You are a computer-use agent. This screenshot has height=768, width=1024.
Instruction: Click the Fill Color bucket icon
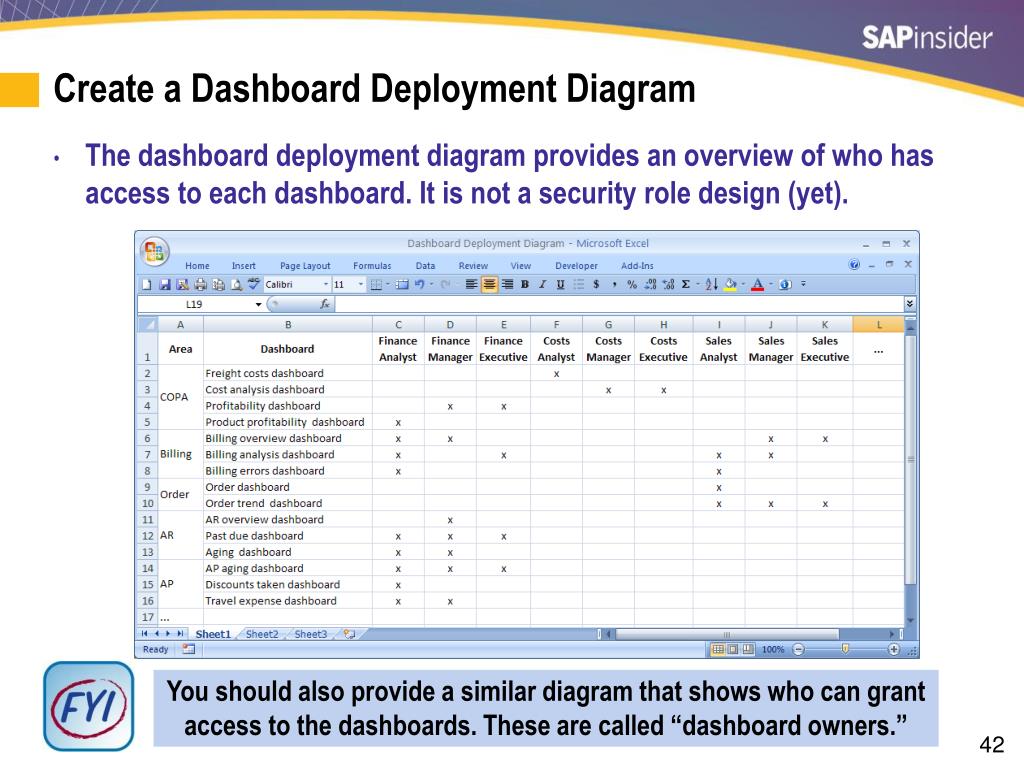click(730, 284)
